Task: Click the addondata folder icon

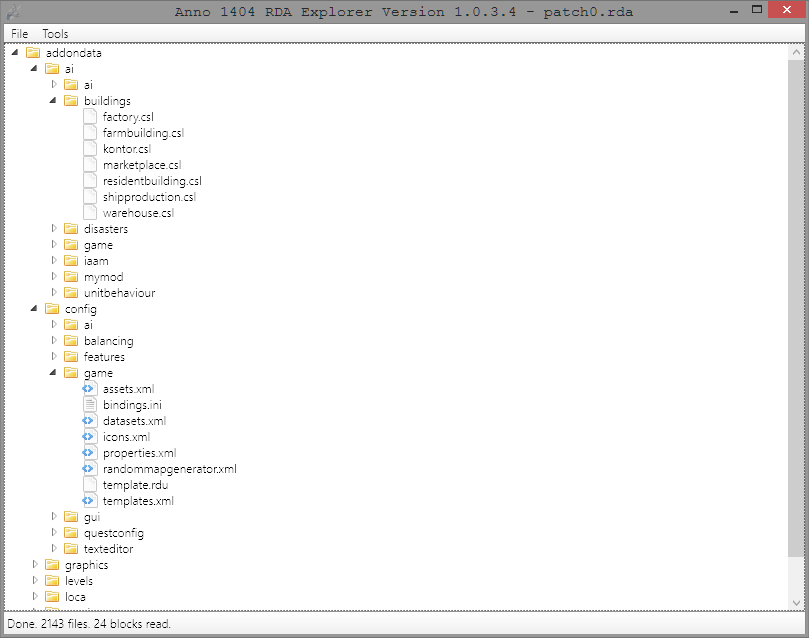Action: 33,53
